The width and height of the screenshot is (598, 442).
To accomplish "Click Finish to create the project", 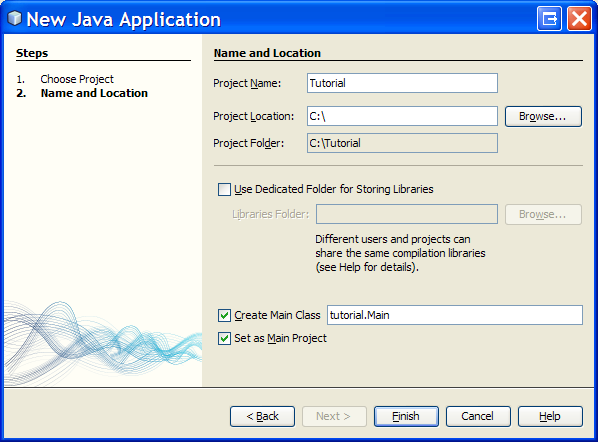I will click(x=406, y=416).
